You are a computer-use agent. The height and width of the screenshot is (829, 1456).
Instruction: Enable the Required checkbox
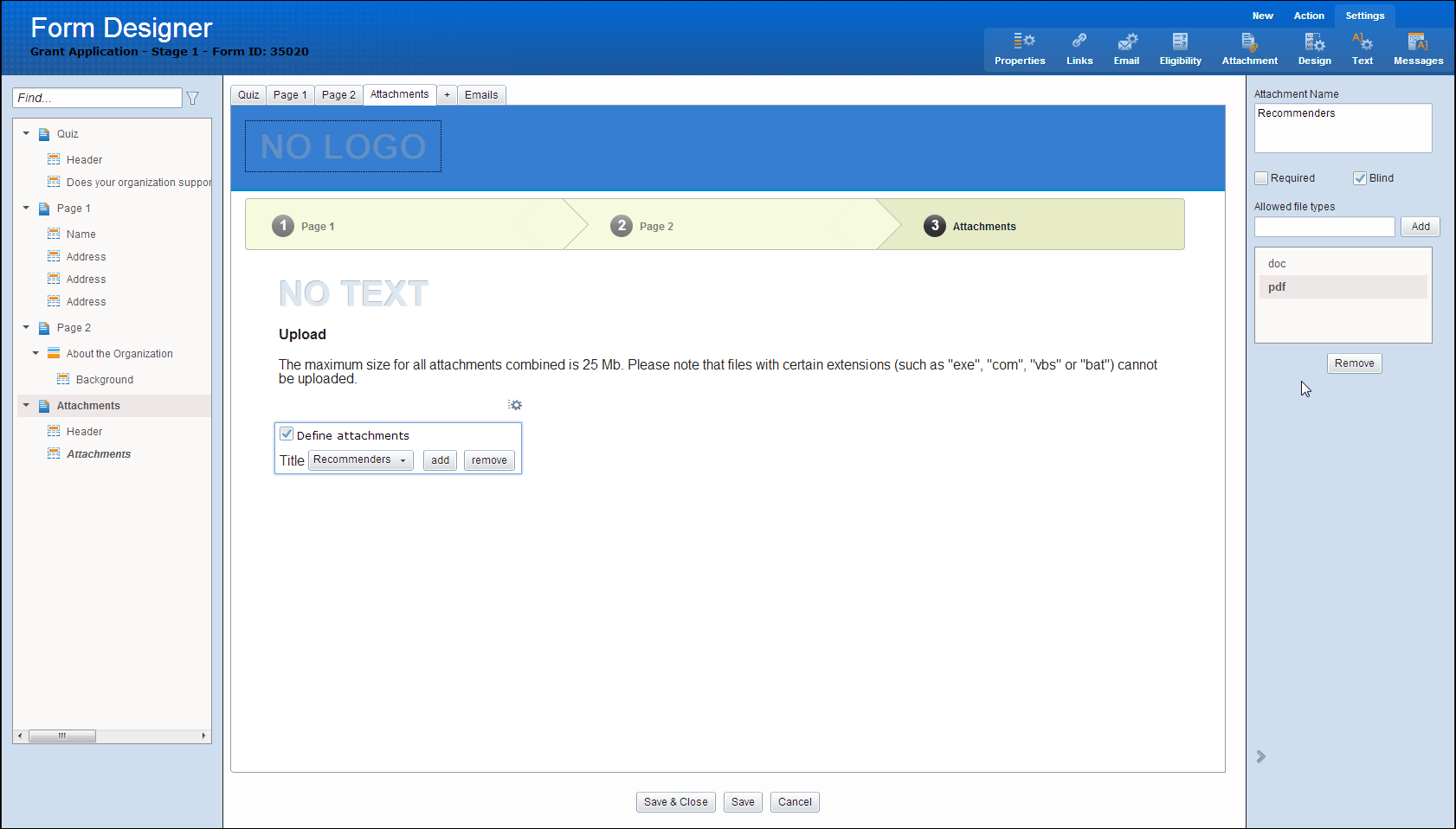(1261, 178)
